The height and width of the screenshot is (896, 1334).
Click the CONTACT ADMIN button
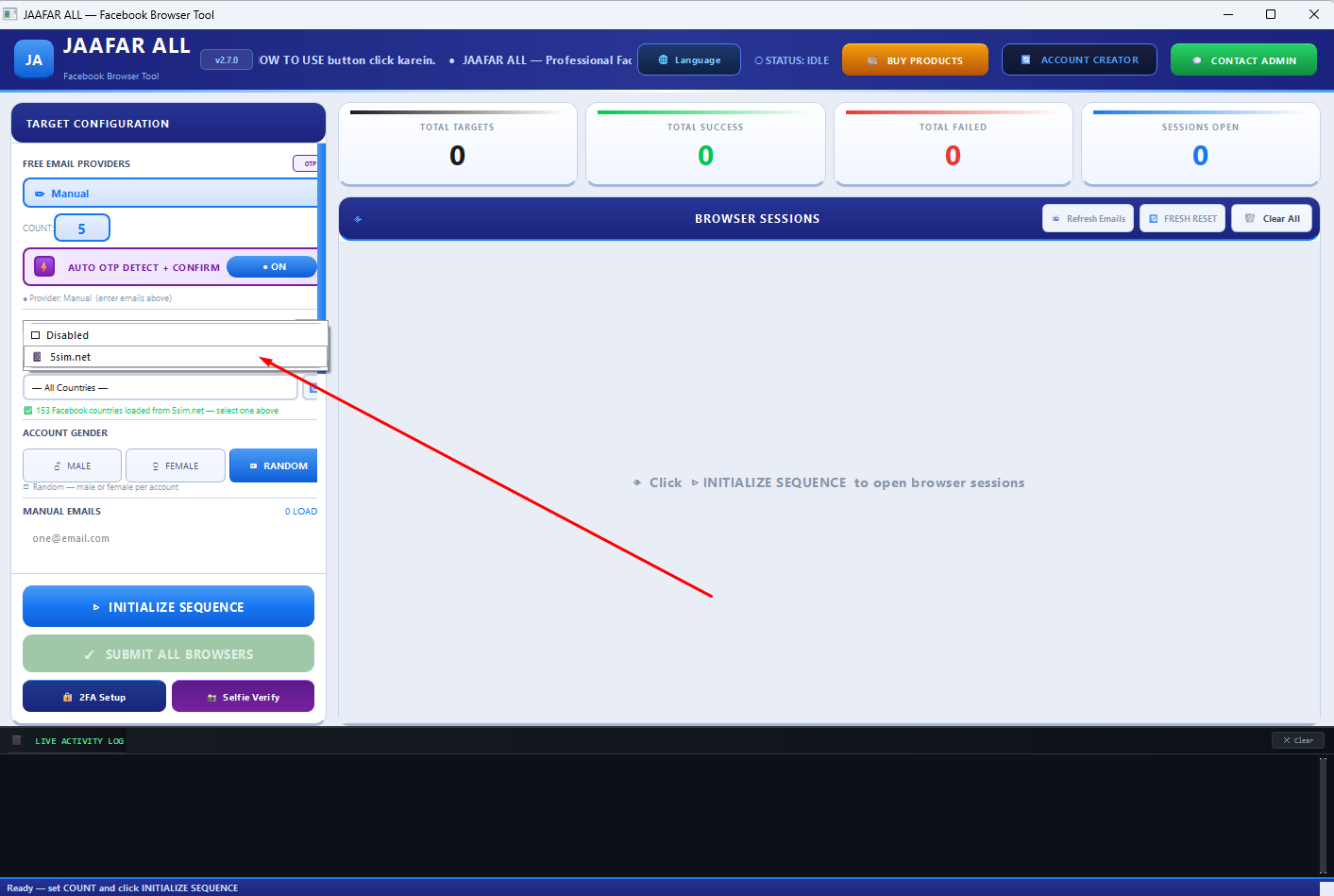[1243, 59]
